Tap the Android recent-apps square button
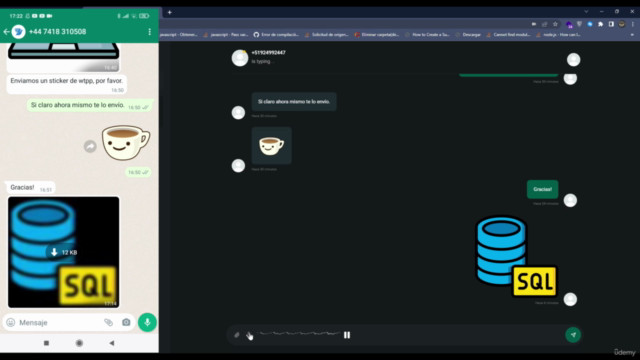 coord(47,343)
